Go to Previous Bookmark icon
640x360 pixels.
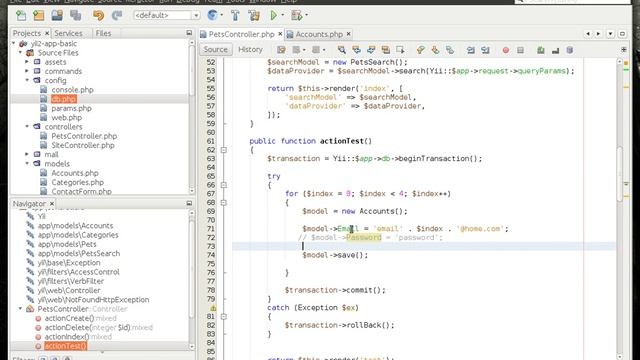(420, 50)
